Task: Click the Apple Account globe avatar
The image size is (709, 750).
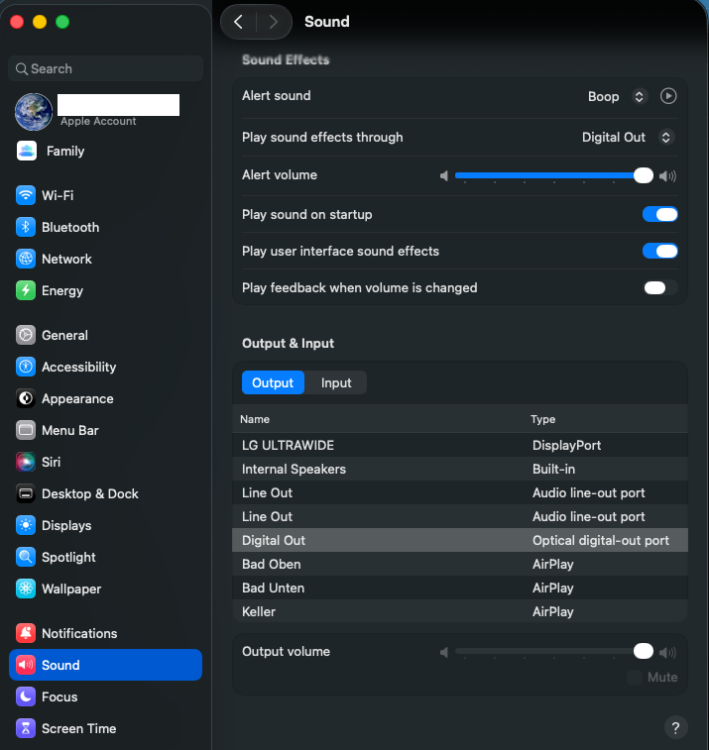Action: (x=33, y=112)
